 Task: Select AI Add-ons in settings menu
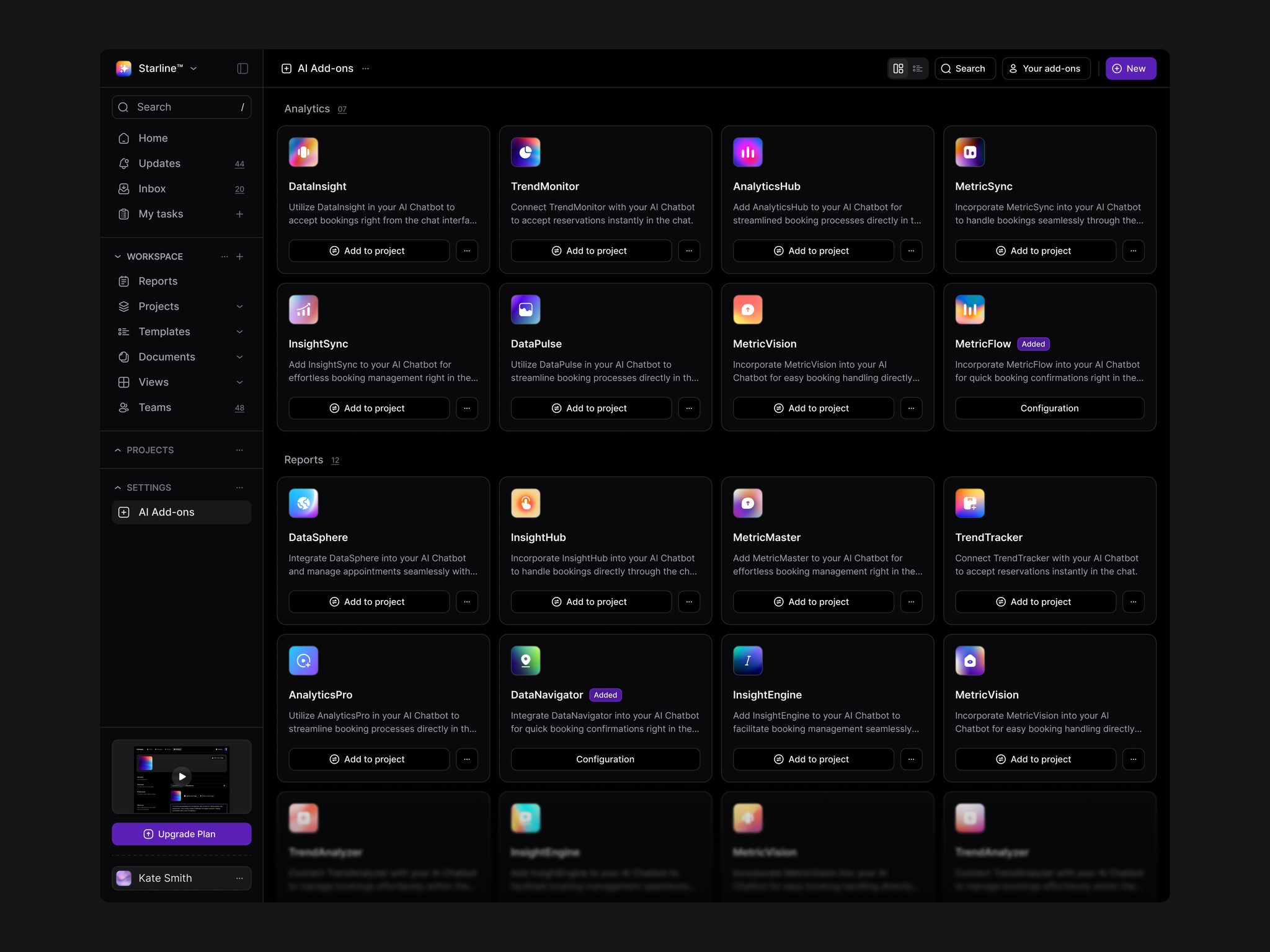[181, 512]
